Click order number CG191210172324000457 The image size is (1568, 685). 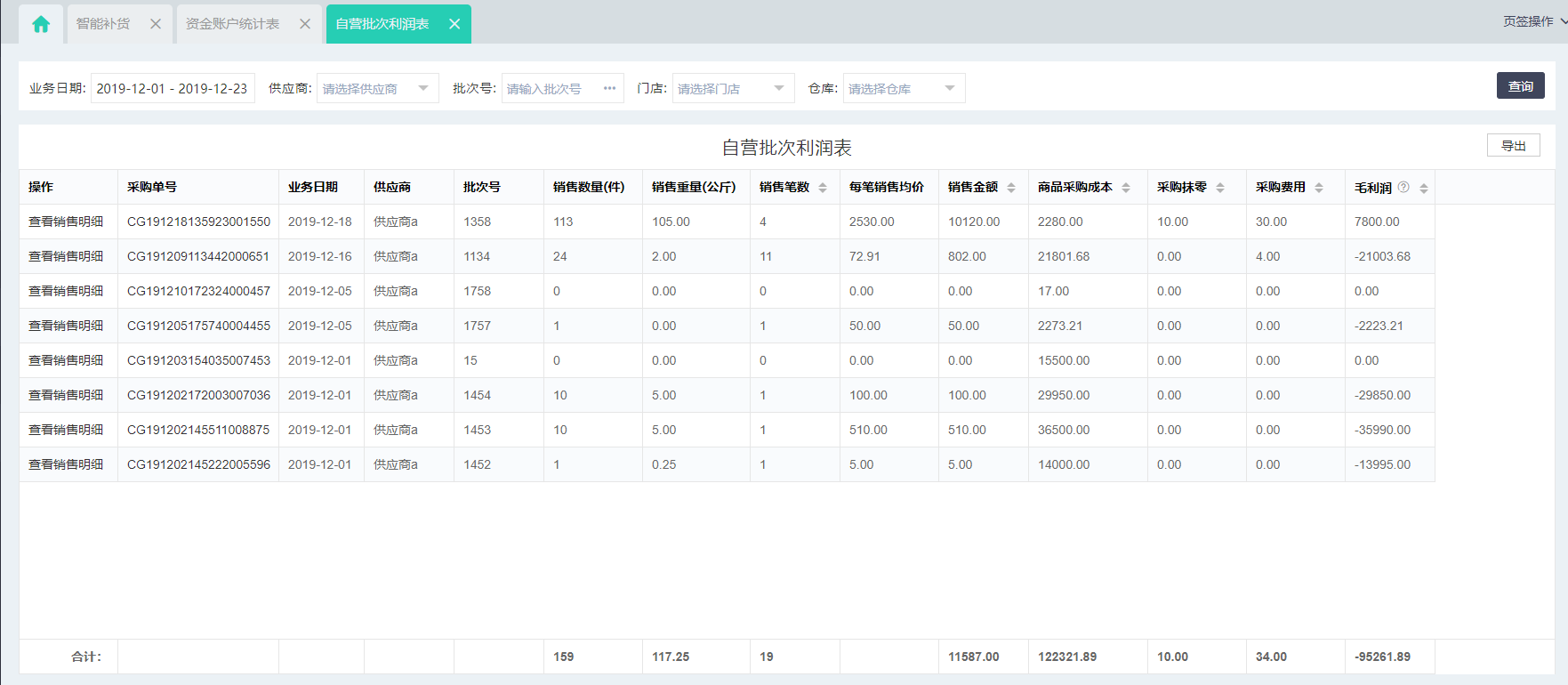198,291
